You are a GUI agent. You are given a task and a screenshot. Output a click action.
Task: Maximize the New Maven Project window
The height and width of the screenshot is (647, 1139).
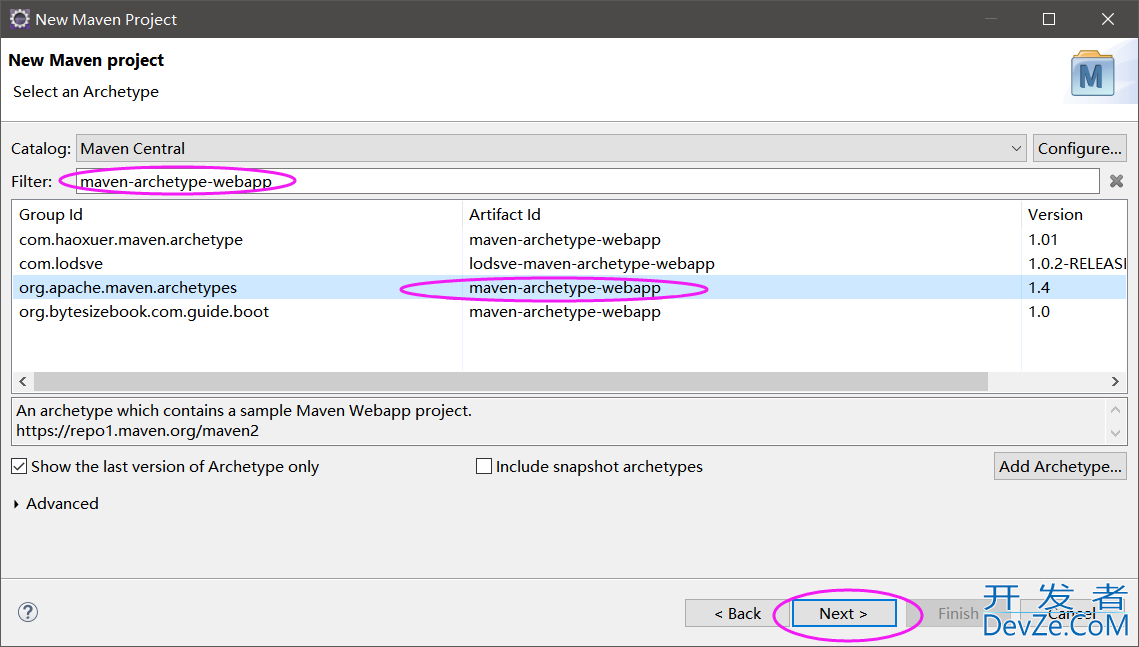[x=1049, y=19]
